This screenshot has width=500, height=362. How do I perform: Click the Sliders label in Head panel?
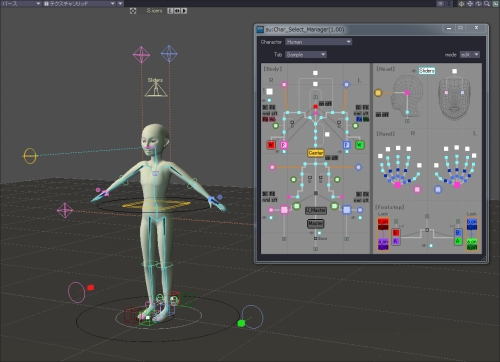pos(427,71)
